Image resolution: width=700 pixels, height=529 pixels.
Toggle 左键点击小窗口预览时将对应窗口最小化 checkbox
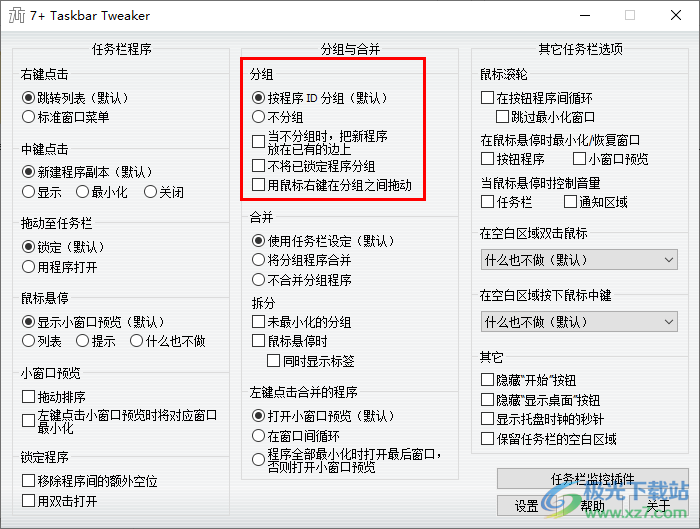point(28,421)
